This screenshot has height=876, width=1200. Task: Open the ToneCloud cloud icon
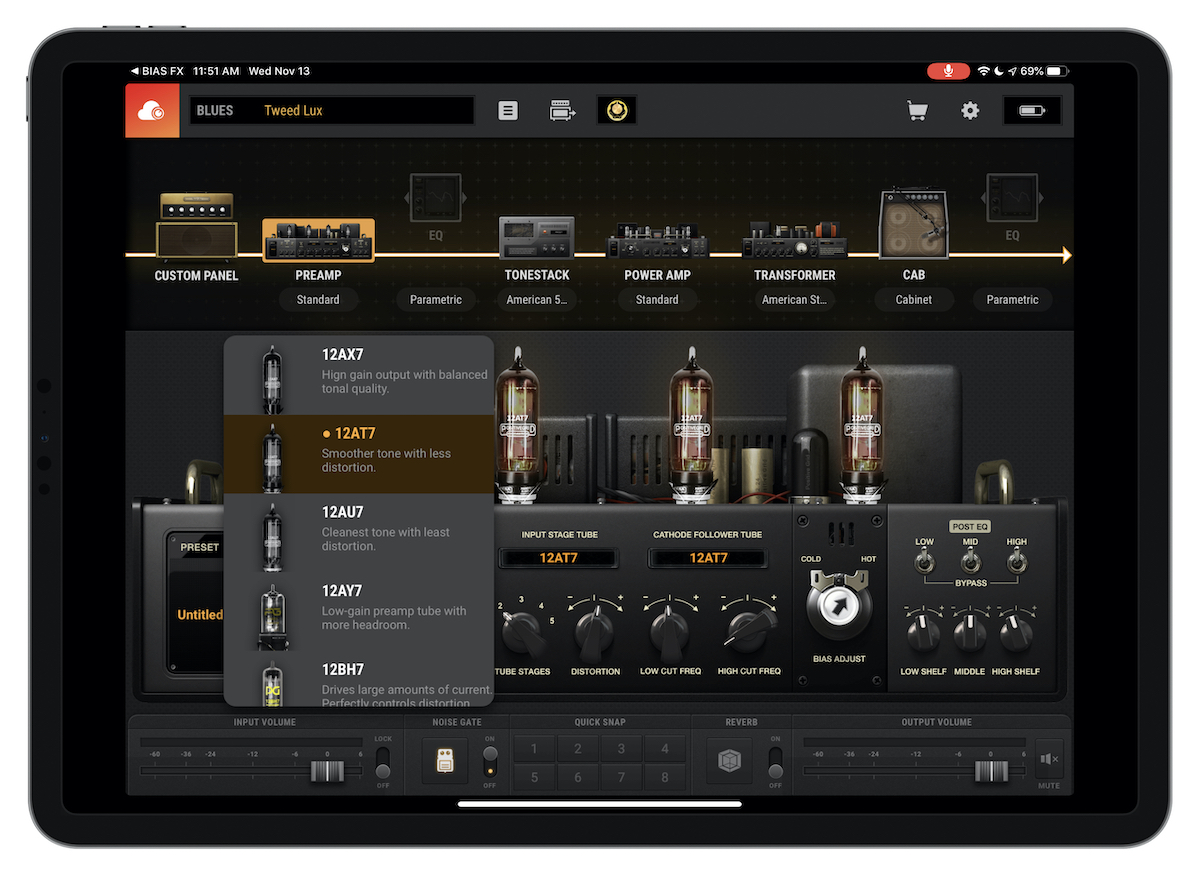152,111
